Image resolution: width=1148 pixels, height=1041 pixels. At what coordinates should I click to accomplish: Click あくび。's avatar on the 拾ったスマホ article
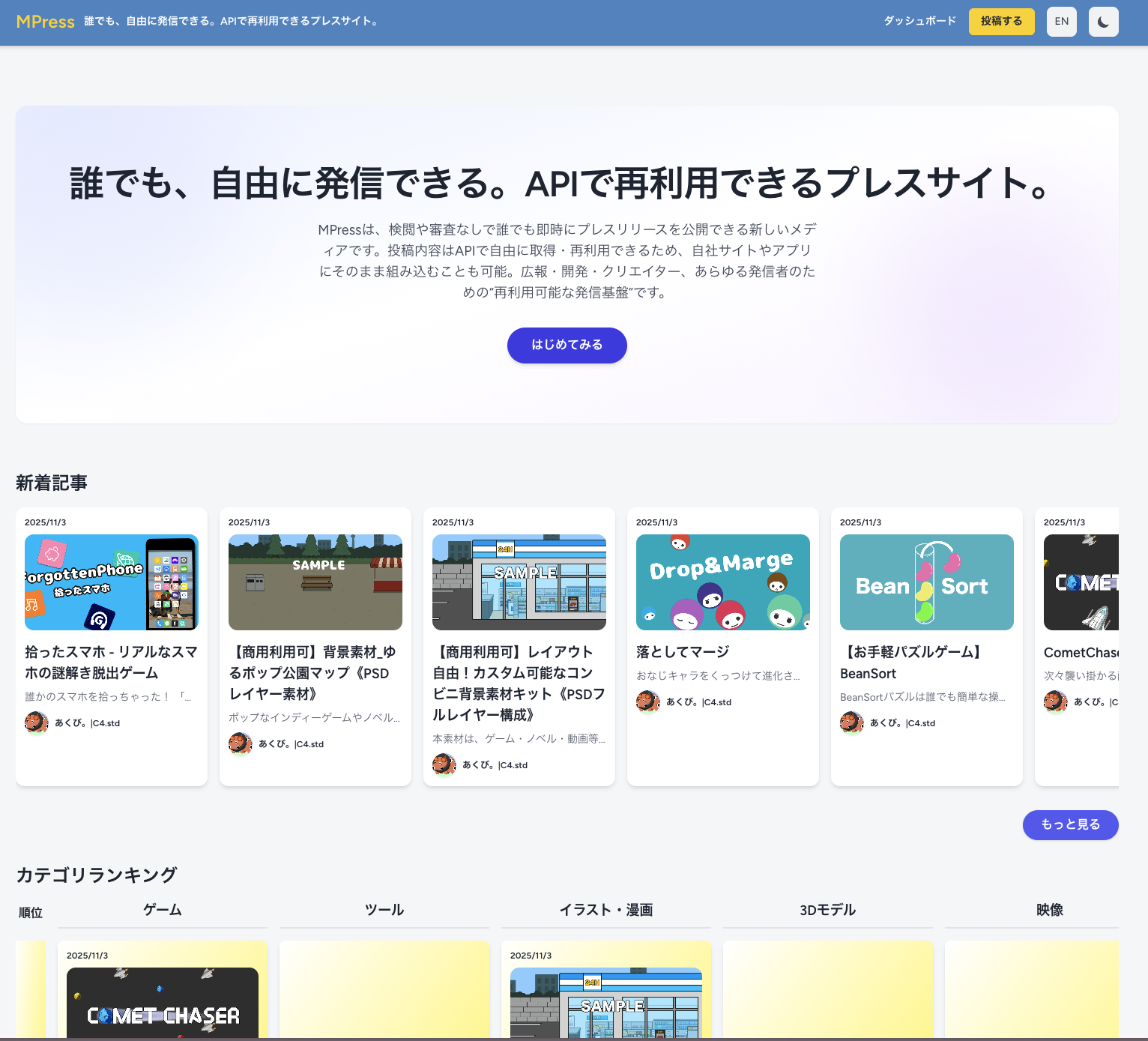[36, 722]
